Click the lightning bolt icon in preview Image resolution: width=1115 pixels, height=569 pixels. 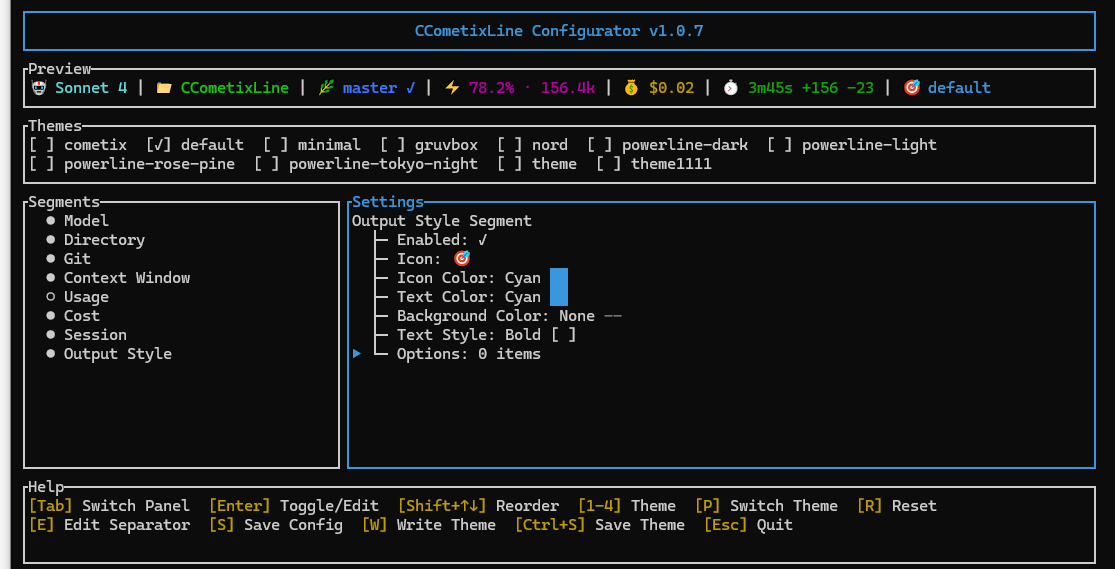tap(452, 88)
